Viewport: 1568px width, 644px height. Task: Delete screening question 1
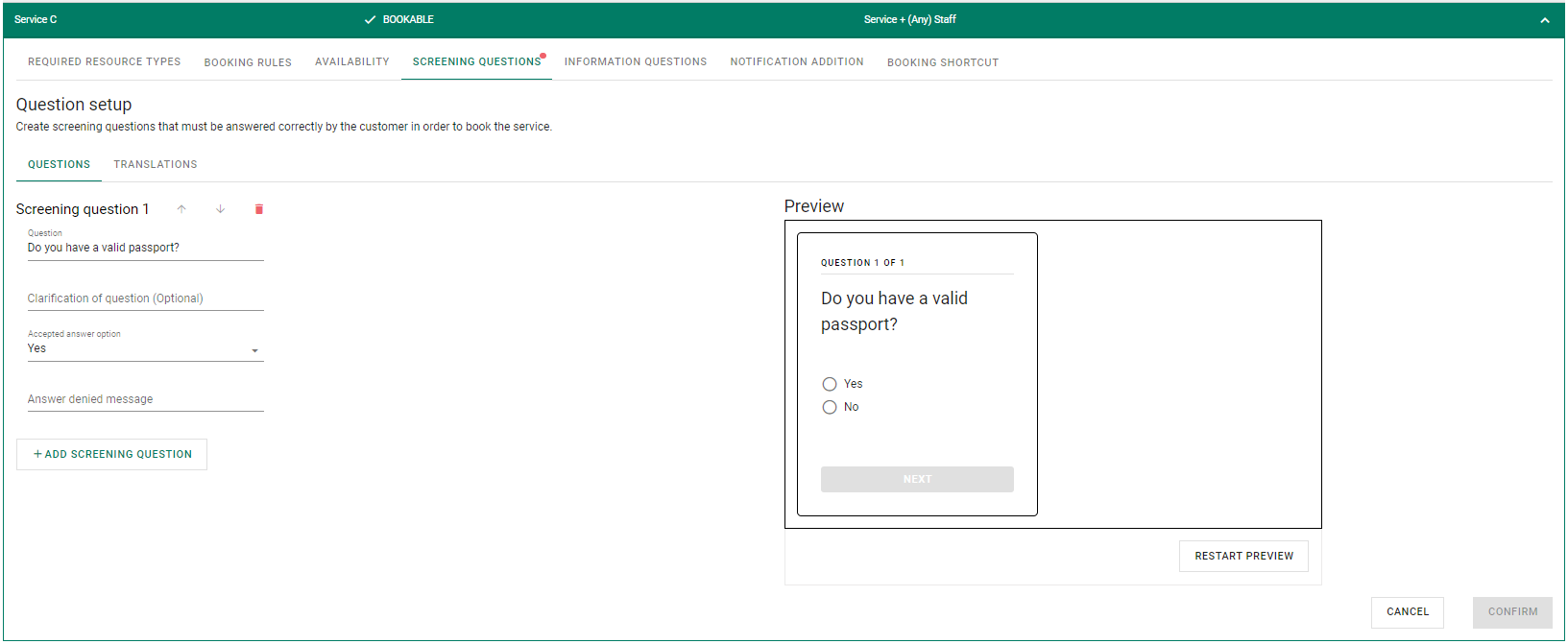258,209
